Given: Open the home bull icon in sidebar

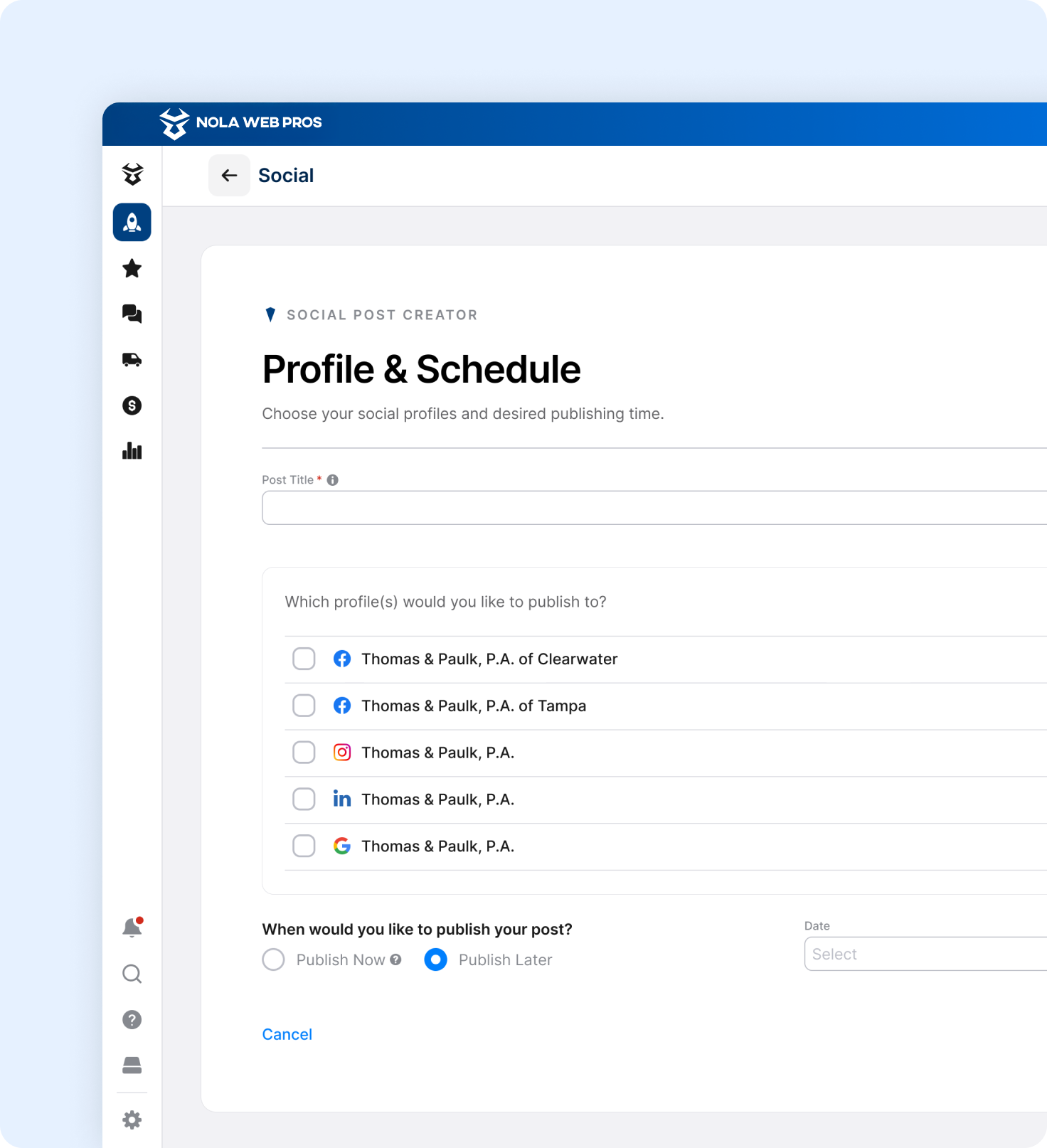Looking at the screenshot, I should (132, 174).
